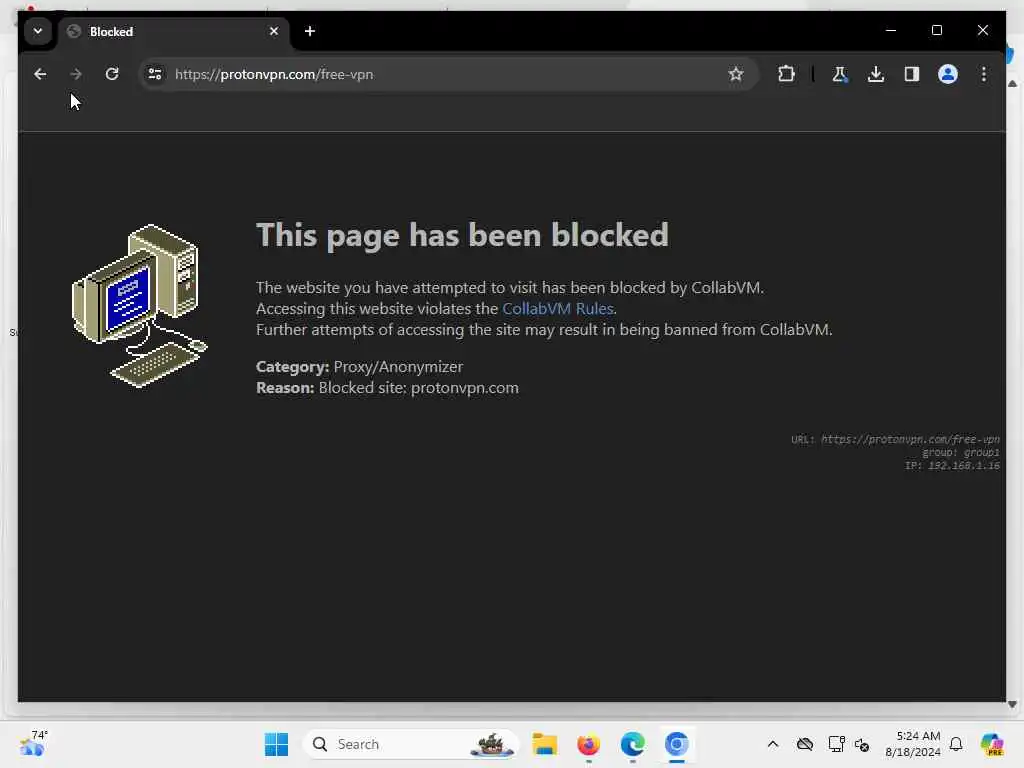Close the Blocked tab
Image resolution: width=1024 pixels, height=768 pixels.
coord(274,31)
